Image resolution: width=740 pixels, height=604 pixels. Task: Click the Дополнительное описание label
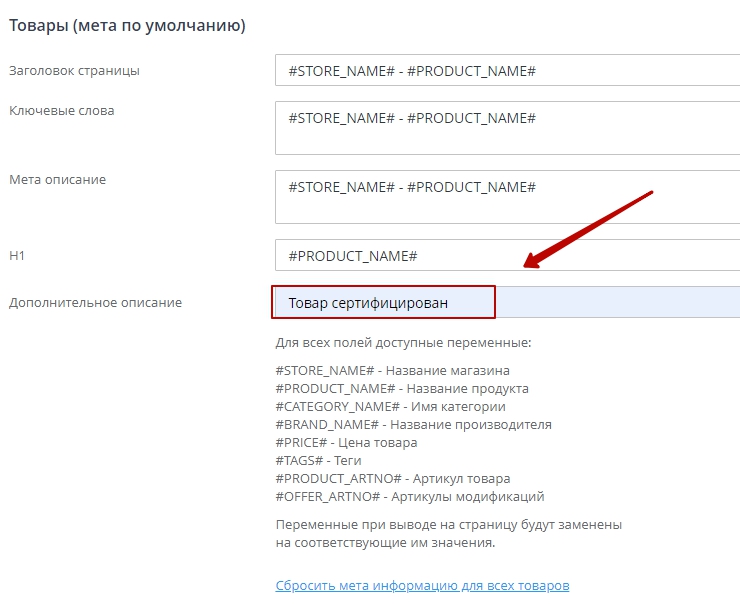click(95, 302)
